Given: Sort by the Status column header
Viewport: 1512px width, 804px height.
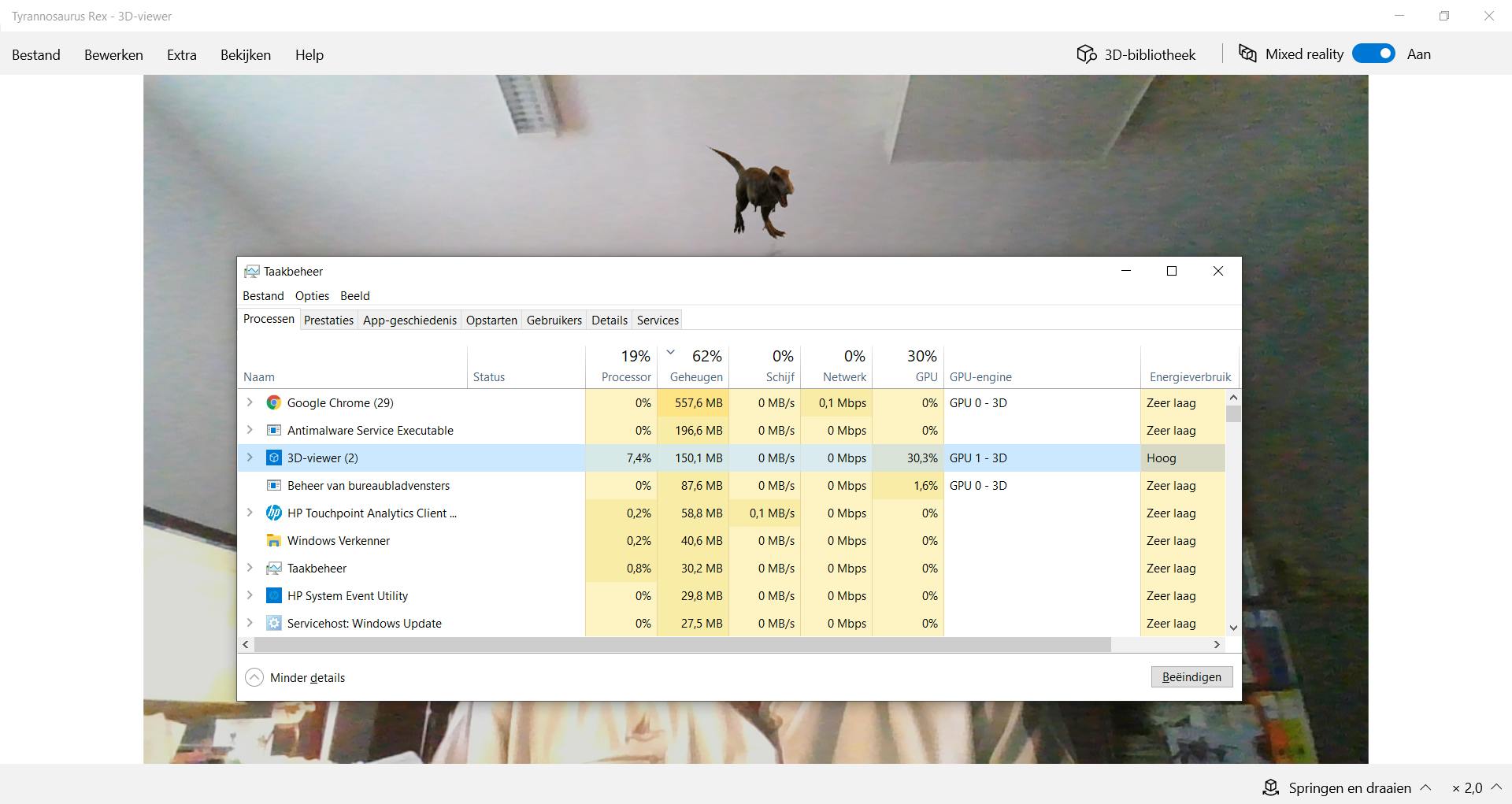Looking at the screenshot, I should pyautogui.click(x=526, y=367).
